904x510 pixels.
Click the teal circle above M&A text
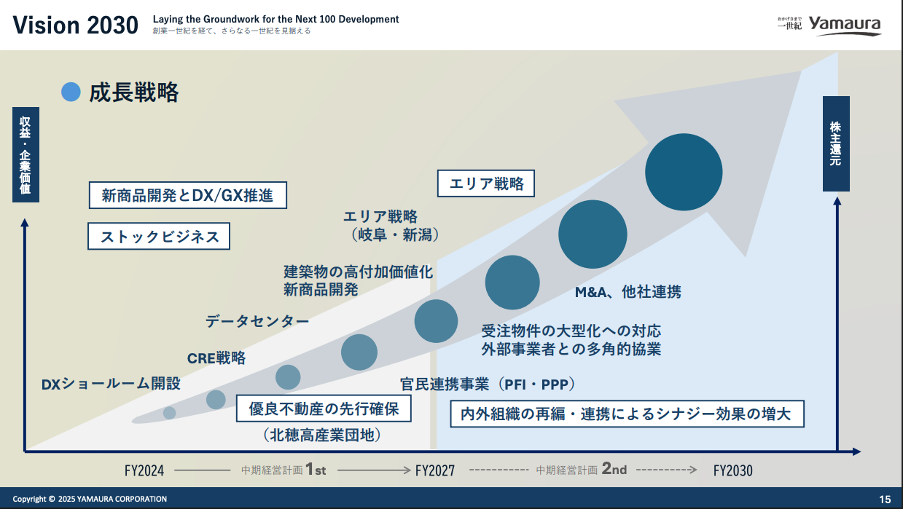pyautogui.click(x=593, y=235)
